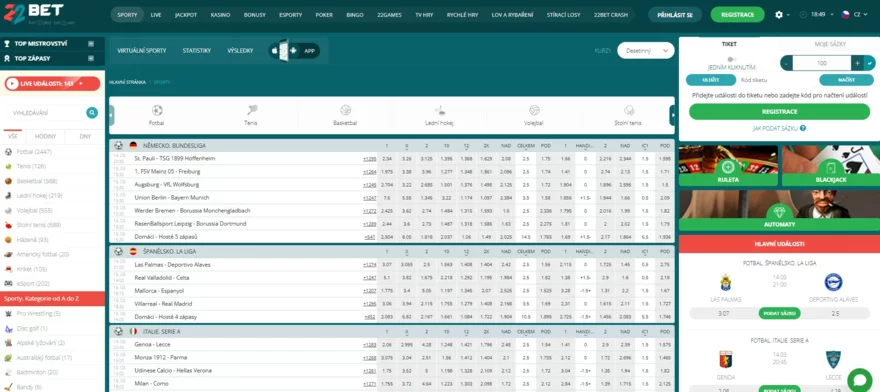Viewport: 880px width, 392px height.
Task: Click the German flag of Bundesliga header
Action: (x=133, y=145)
